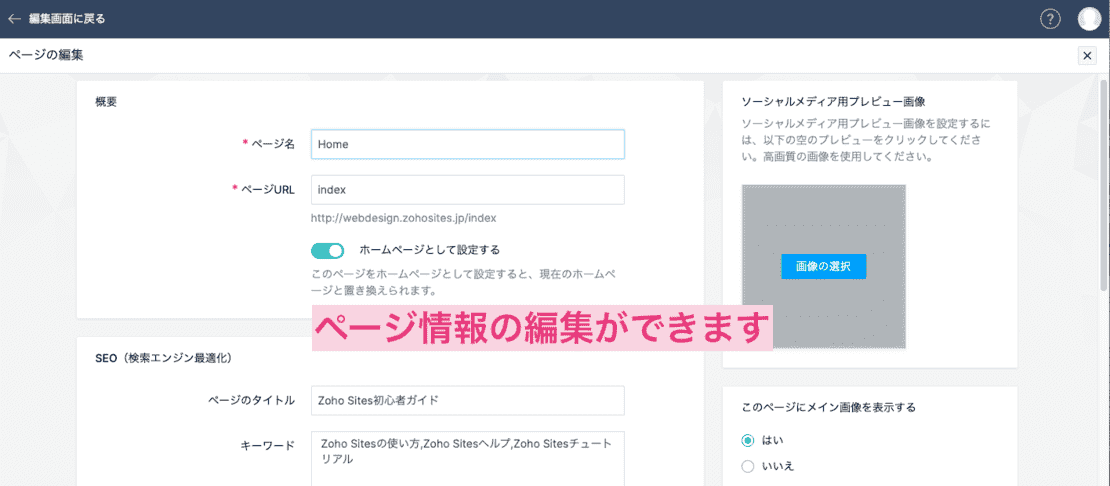
Task: Select the いいえ radio button
Action: pyautogui.click(x=748, y=466)
